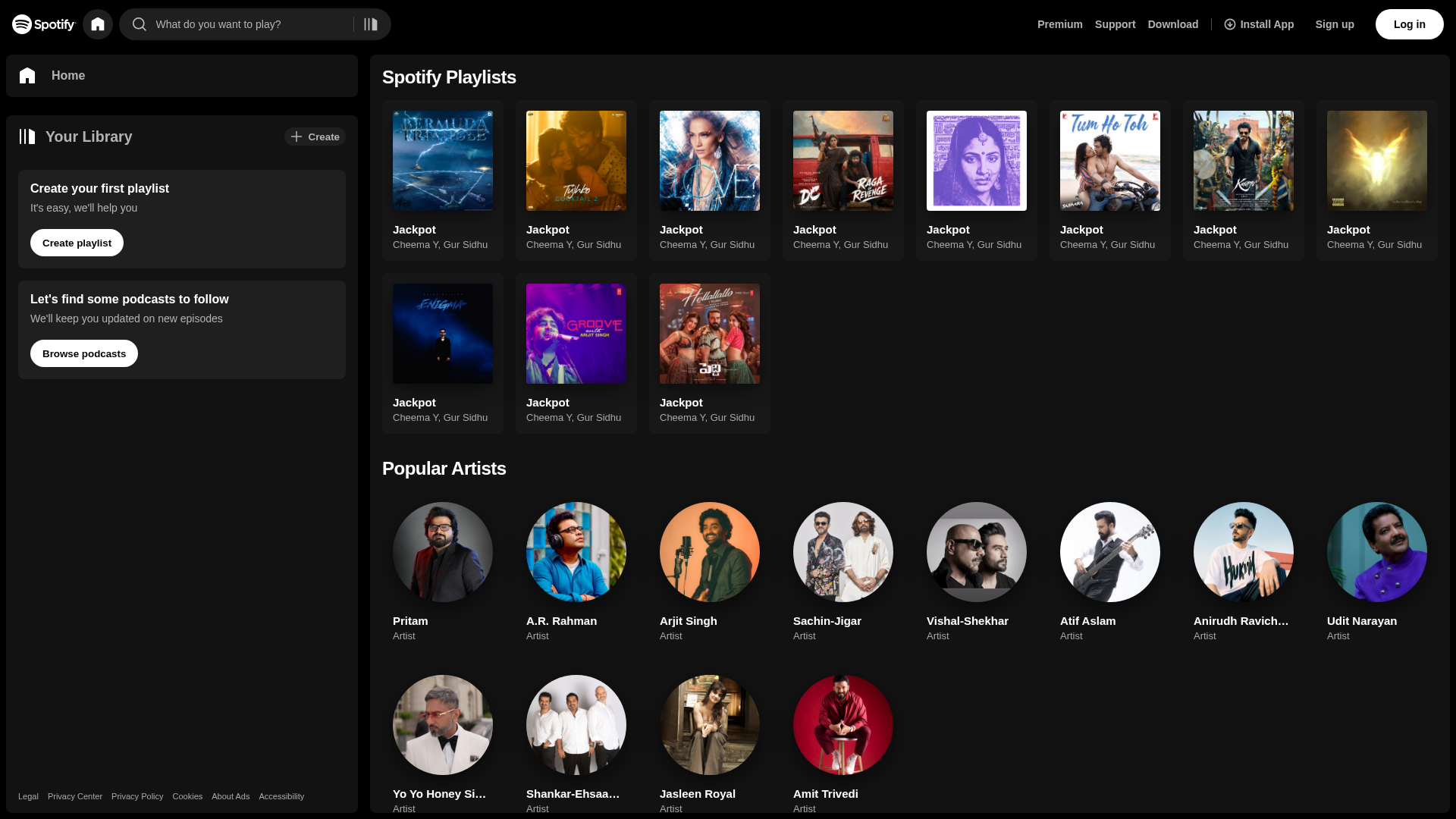Click the Your Library heading text
This screenshot has height=819, width=1456.
pos(89,136)
